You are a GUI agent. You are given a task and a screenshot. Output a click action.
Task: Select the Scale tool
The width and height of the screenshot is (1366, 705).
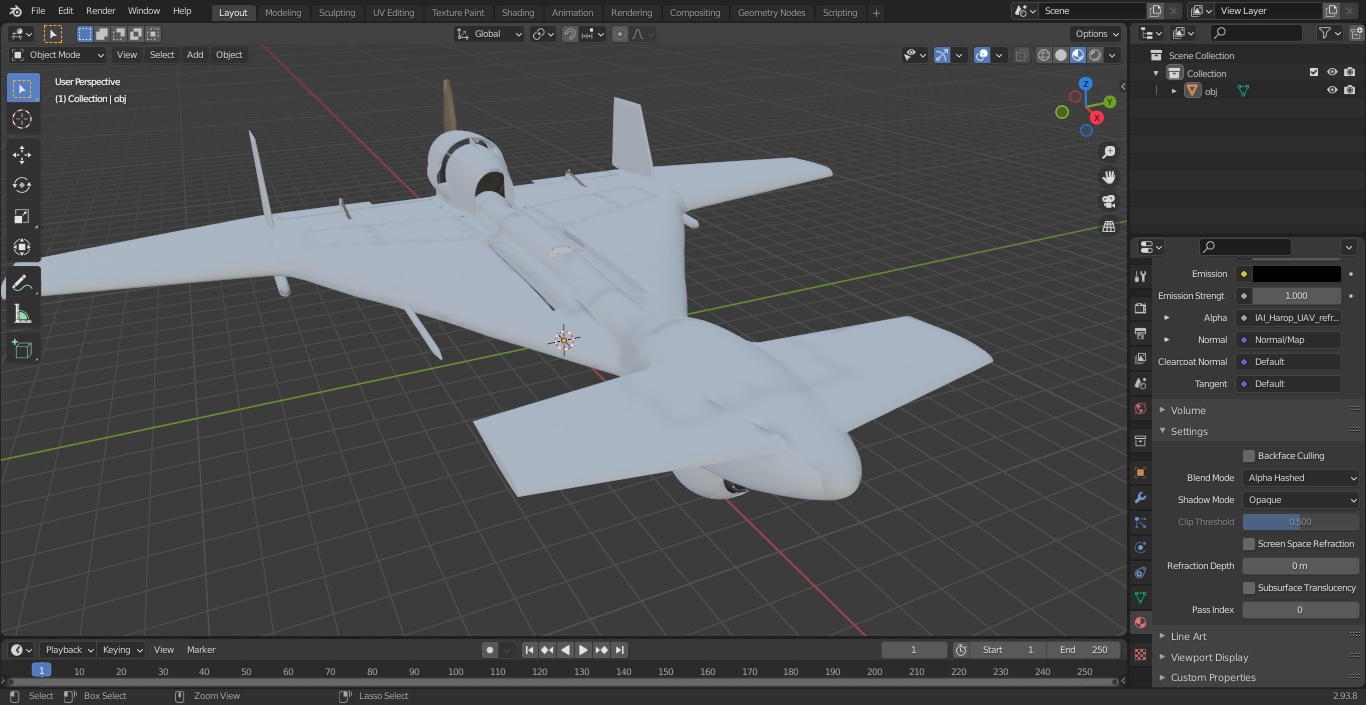[22, 216]
